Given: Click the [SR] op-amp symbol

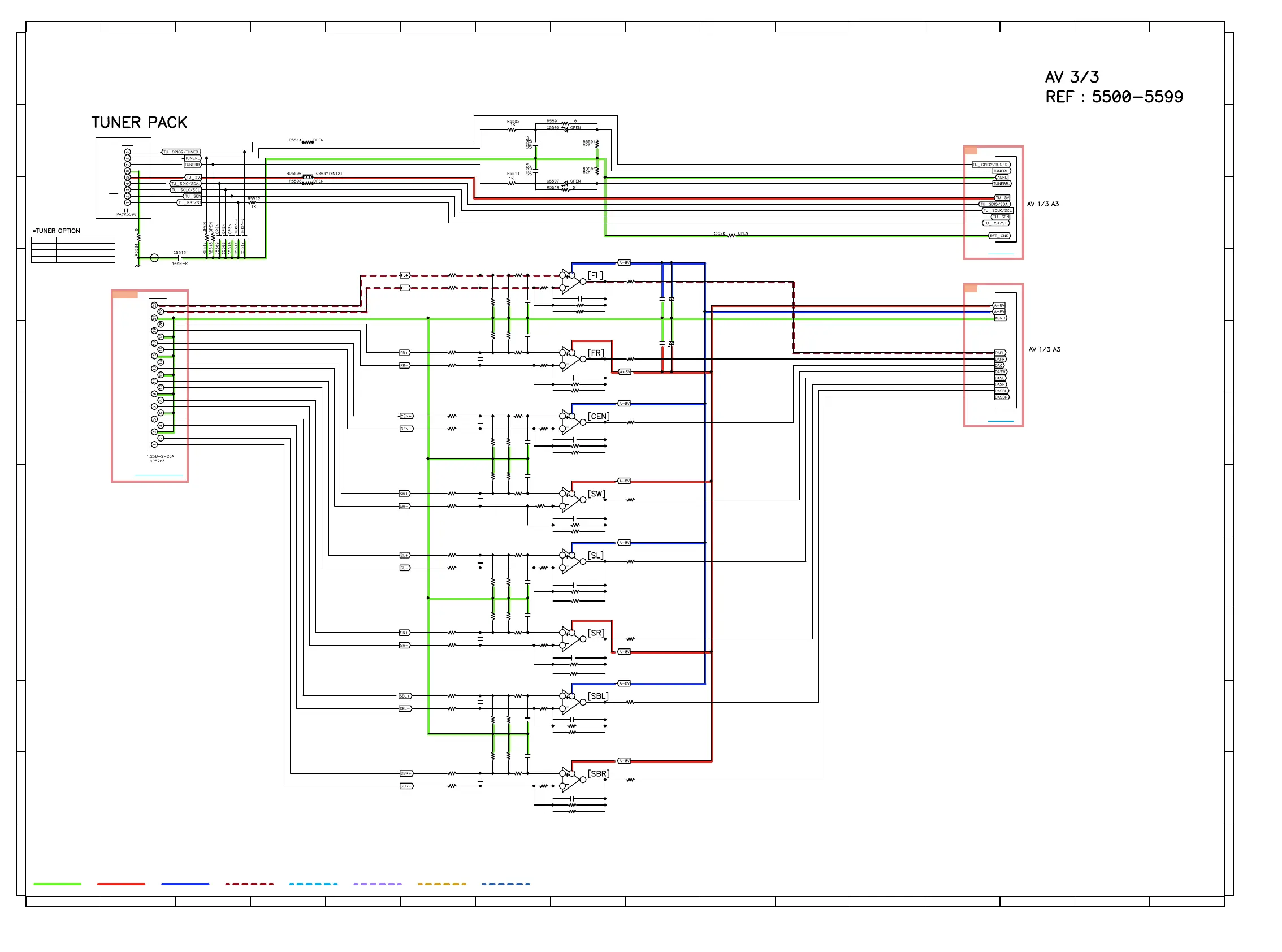Looking at the screenshot, I should pos(570,639).
